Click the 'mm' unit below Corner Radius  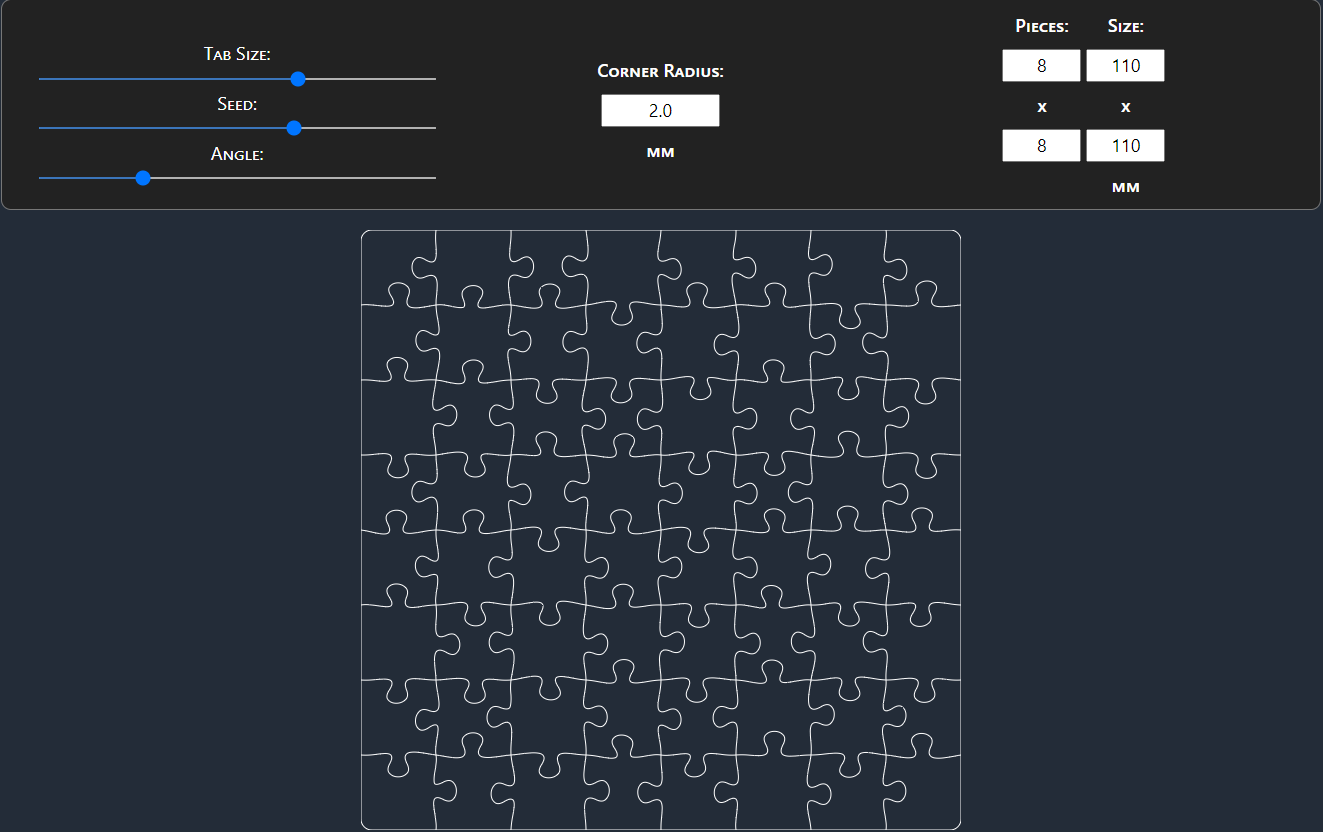[x=660, y=152]
